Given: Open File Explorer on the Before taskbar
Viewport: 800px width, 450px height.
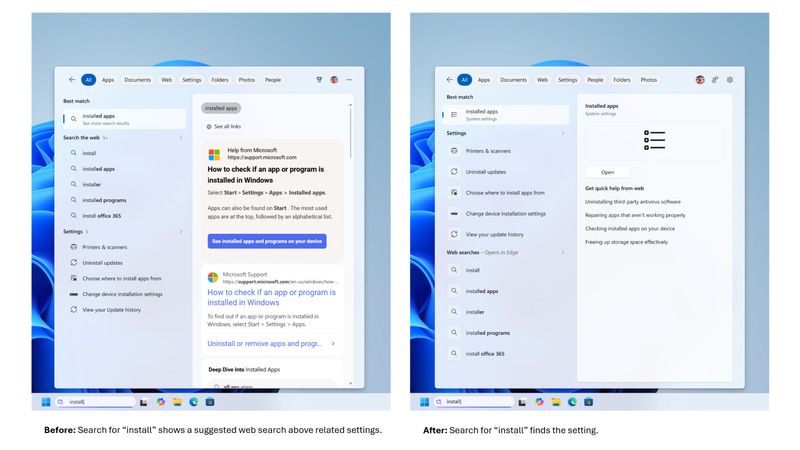Looking at the screenshot, I should click(177, 402).
